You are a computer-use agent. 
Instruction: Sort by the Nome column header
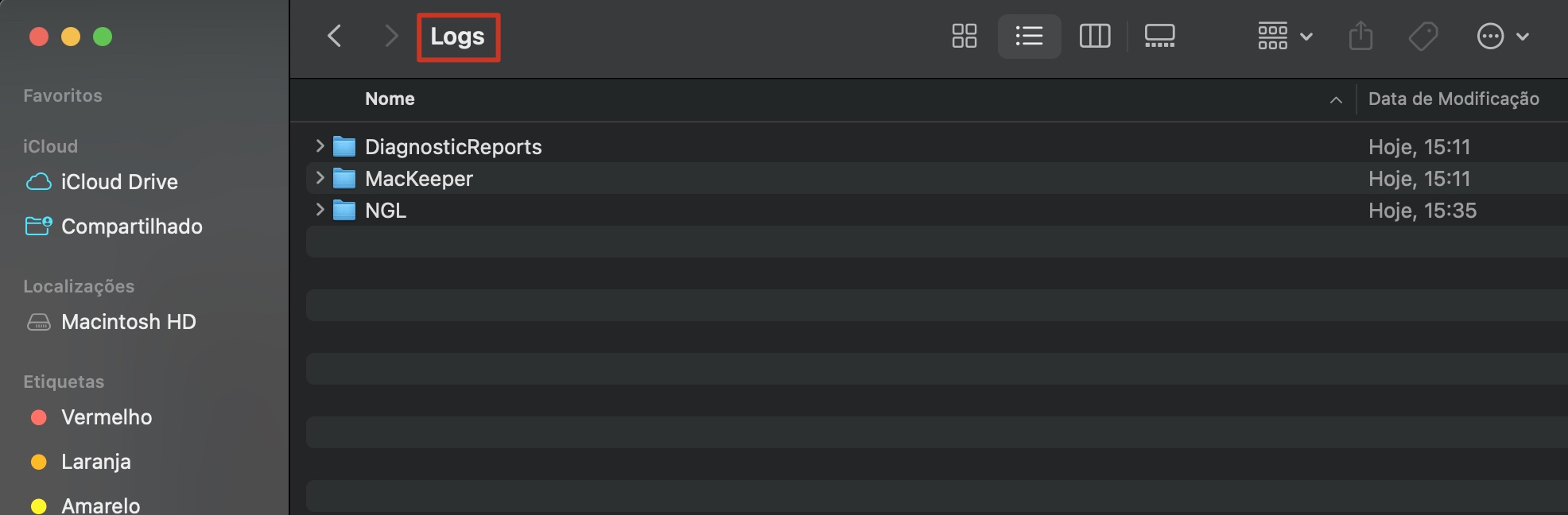click(x=390, y=99)
